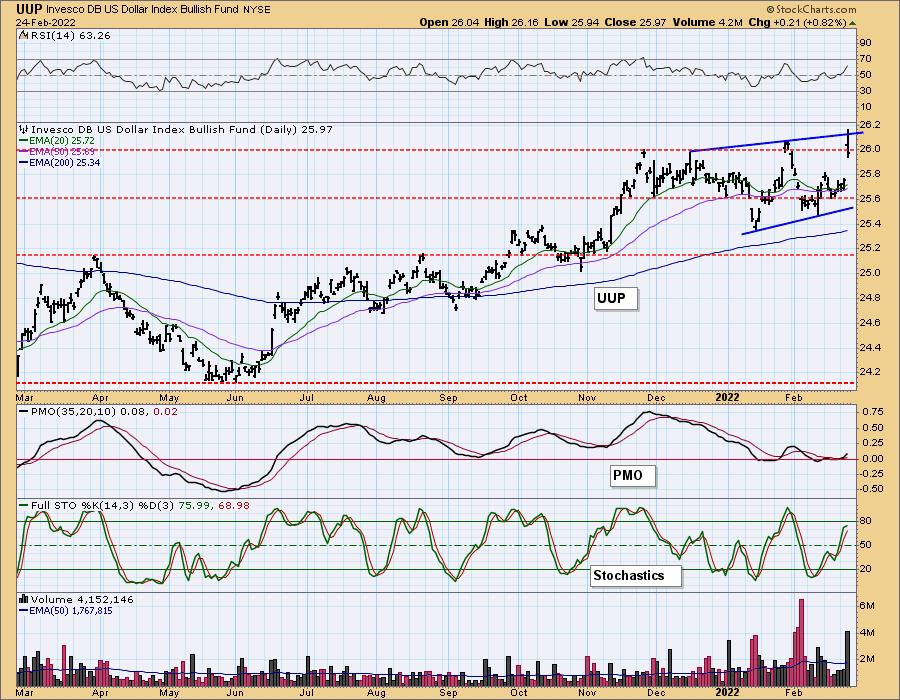
Task: Click the ©StockCharts.com attribution
Action: [812, 9]
